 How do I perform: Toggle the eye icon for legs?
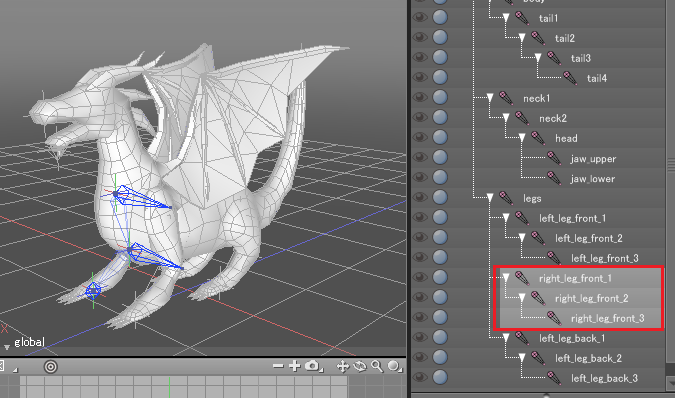pyautogui.click(x=420, y=198)
